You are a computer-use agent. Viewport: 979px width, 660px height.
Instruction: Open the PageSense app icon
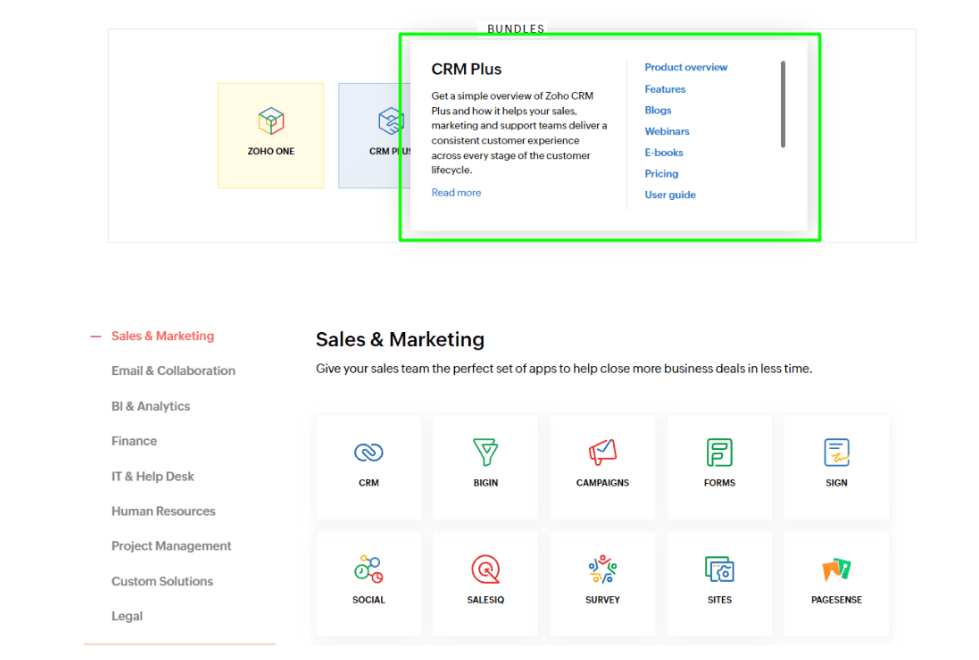(x=837, y=569)
